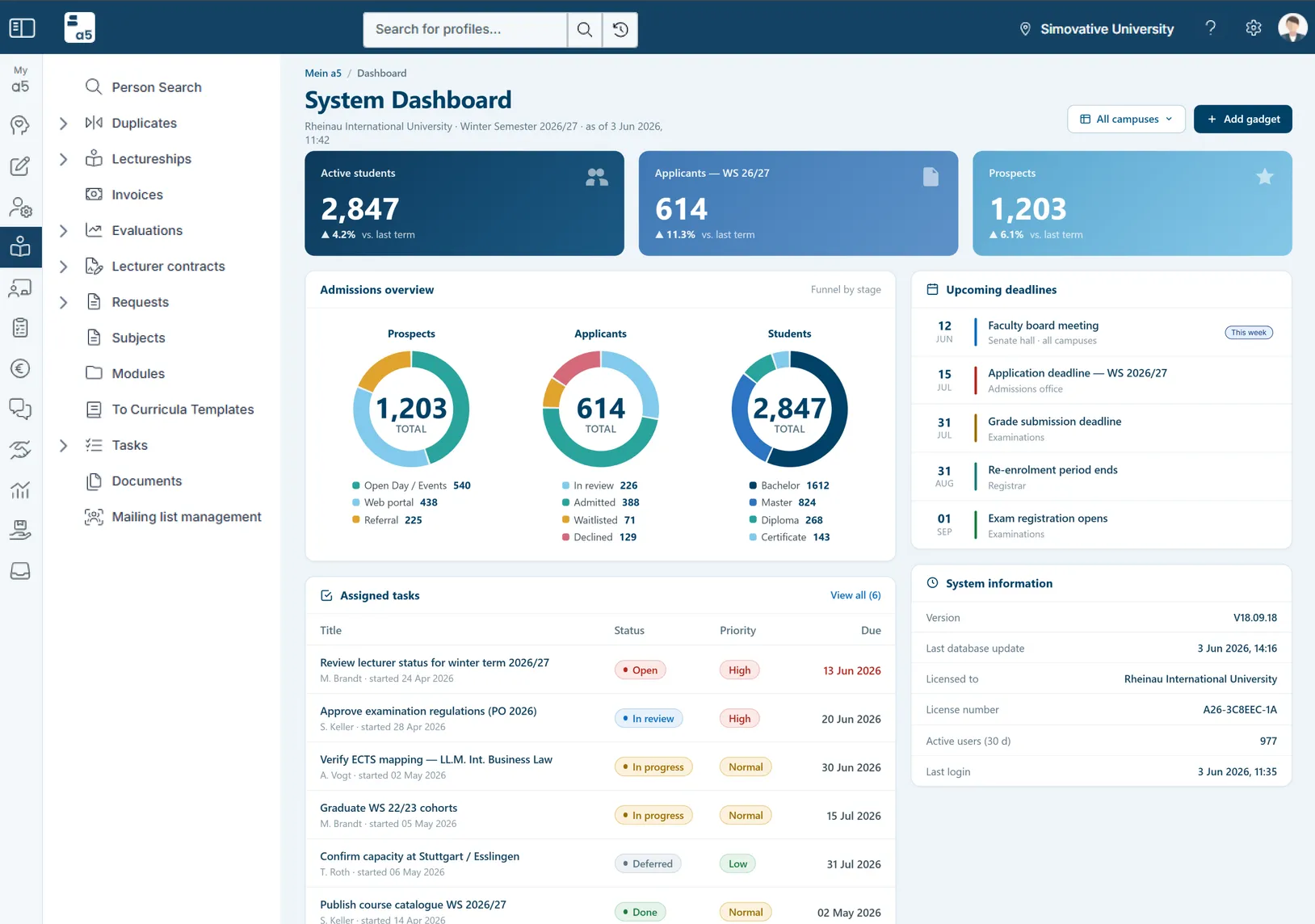Open Review lecturer status task
1315x924 pixels.
[435, 662]
